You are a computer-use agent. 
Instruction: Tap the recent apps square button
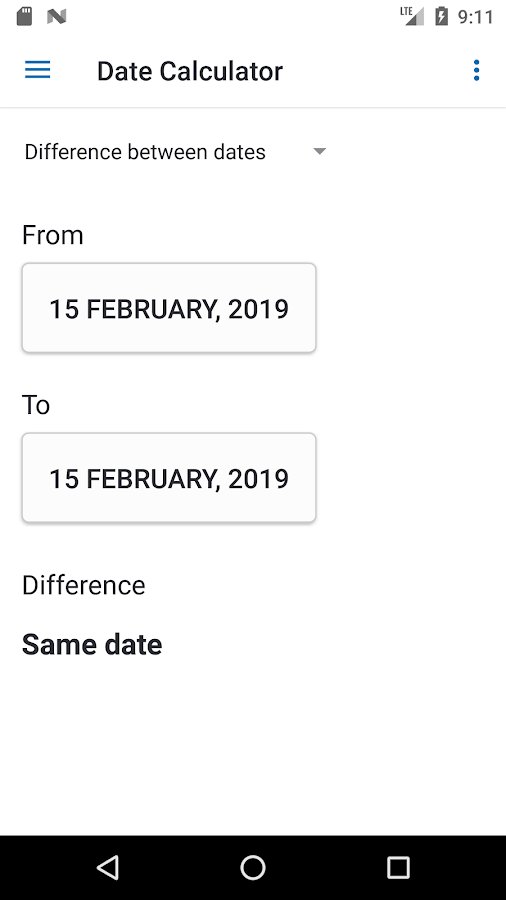pos(398,867)
